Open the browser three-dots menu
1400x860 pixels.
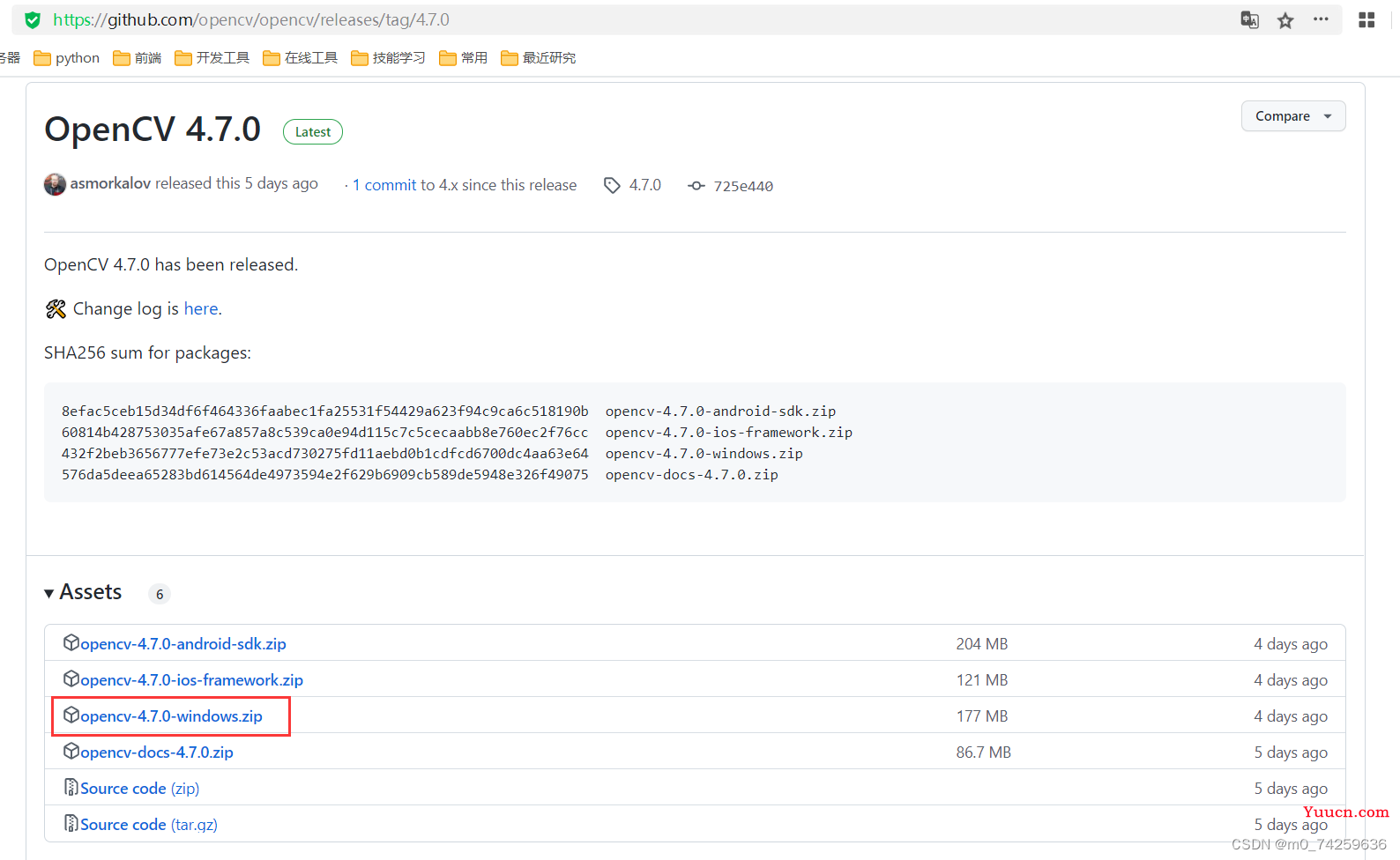click(x=1321, y=19)
